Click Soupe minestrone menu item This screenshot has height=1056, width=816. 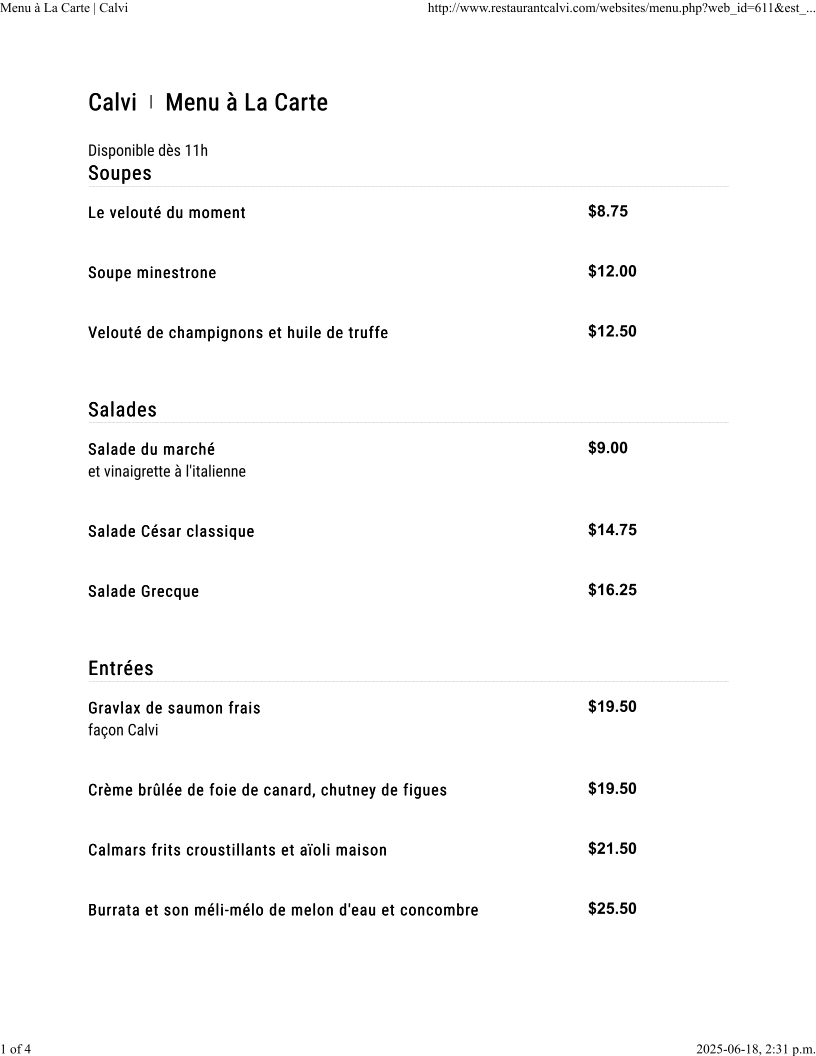[x=152, y=273]
